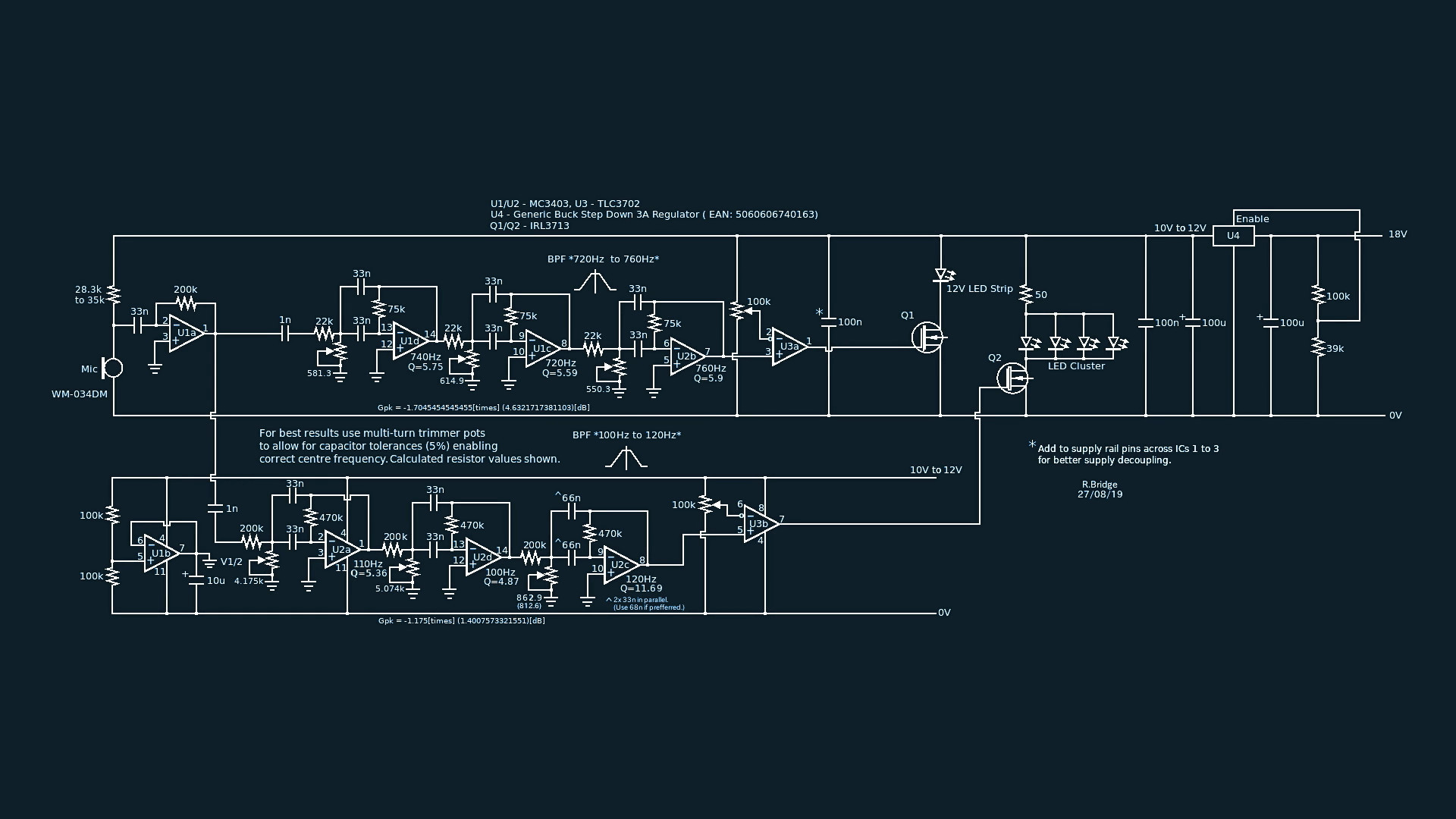This screenshot has height=819, width=1456.
Task: Click bandpass curve under 100Hz to 120Hz
Action: [626, 458]
